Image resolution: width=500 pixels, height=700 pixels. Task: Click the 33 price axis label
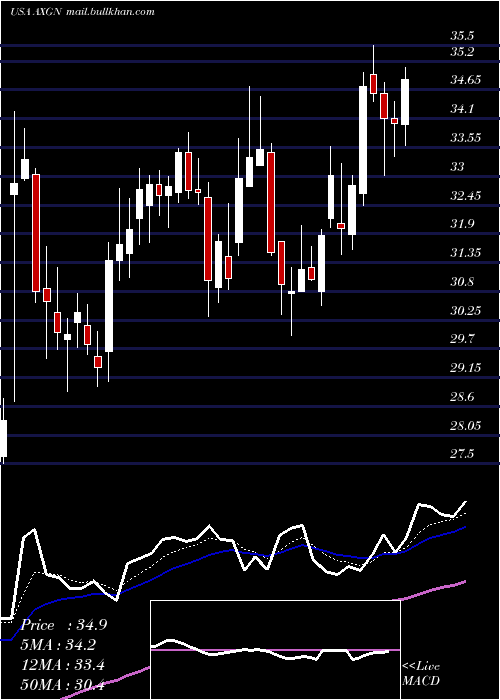coord(457,167)
